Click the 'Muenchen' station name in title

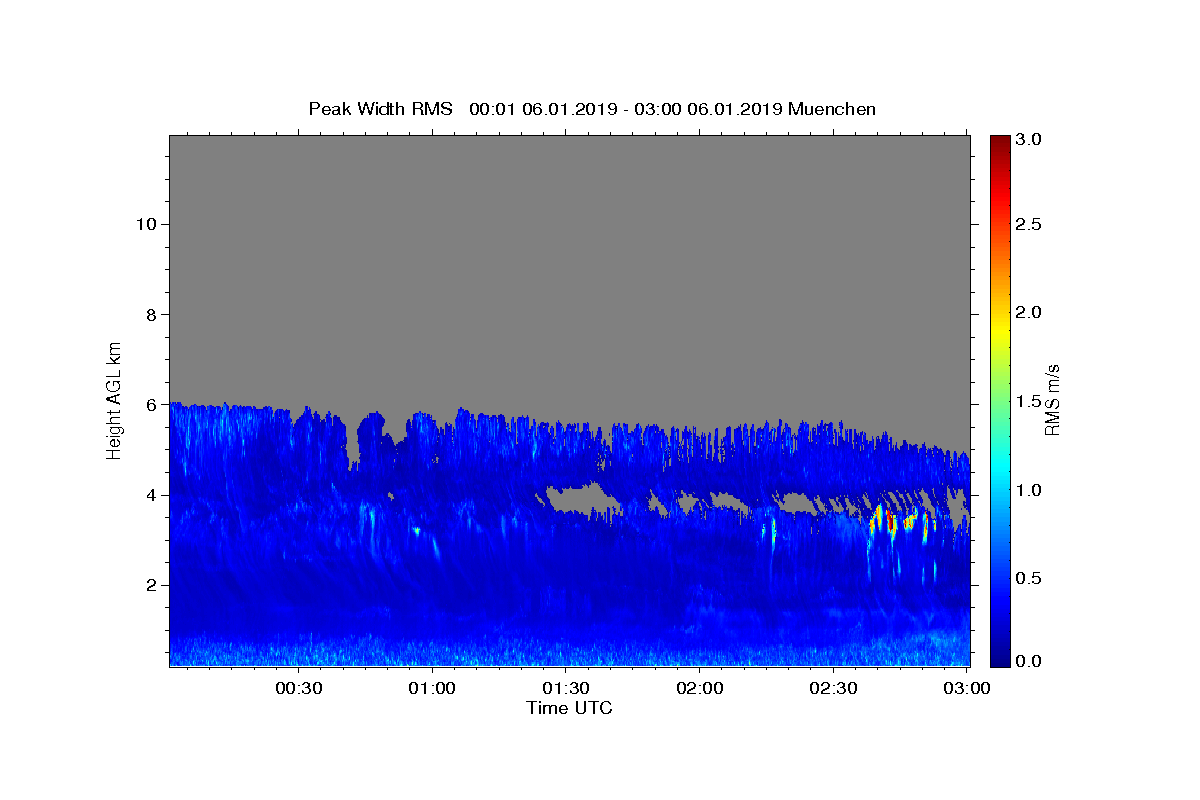point(832,109)
